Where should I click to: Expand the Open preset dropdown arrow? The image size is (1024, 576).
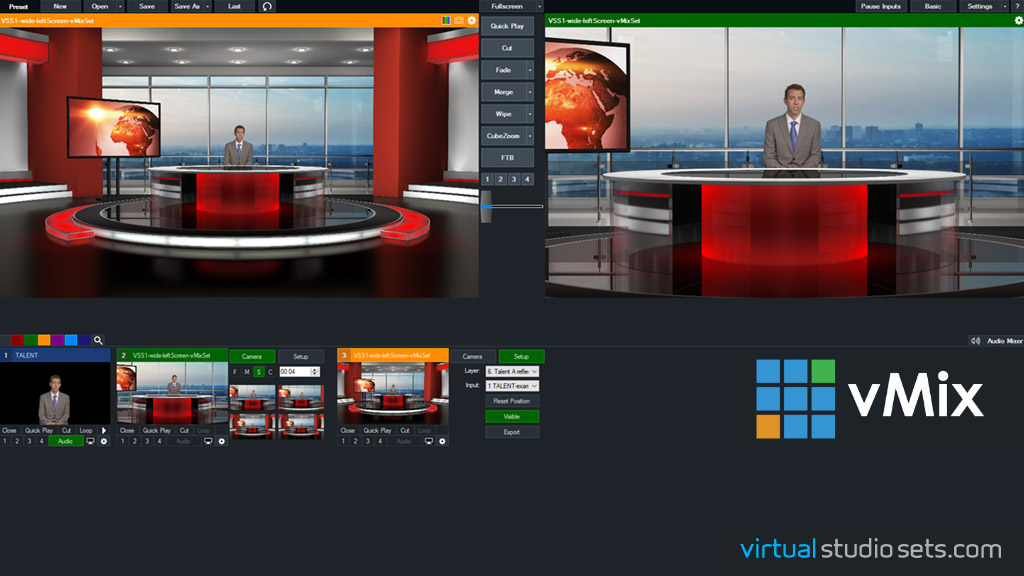click(120, 7)
